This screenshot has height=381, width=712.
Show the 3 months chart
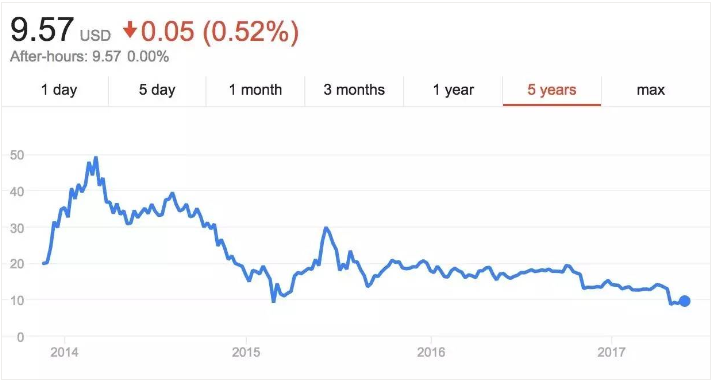pyautogui.click(x=354, y=90)
